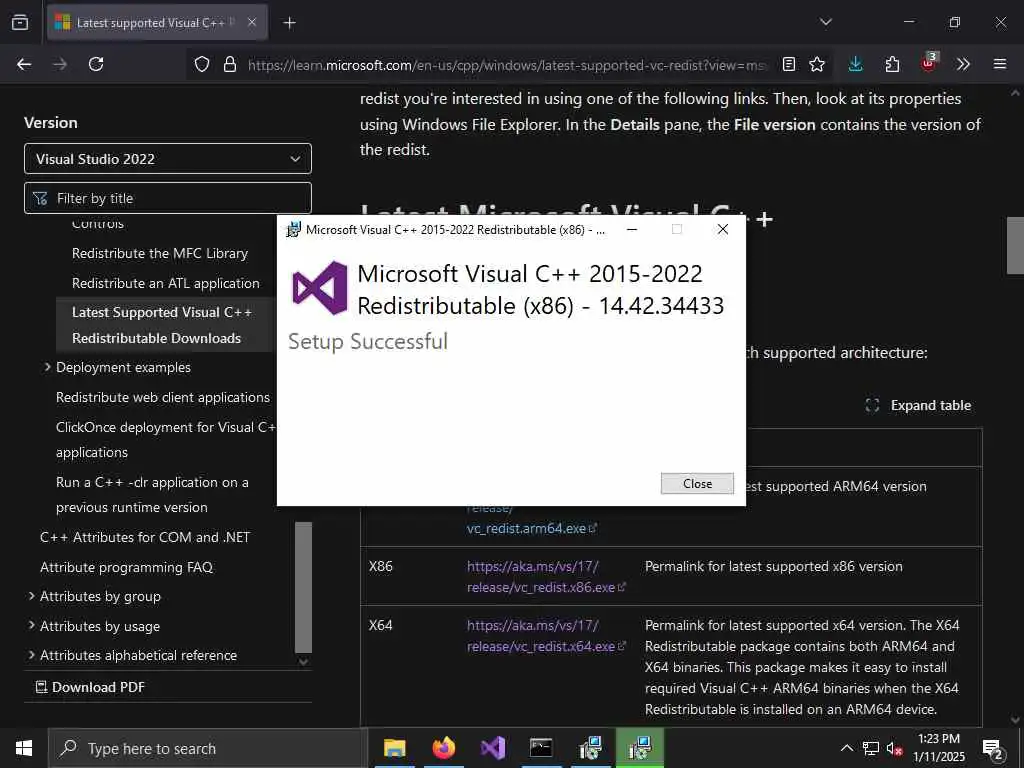Open the vc_redist.x64.exe permalink
The height and width of the screenshot is (768, 1024).
pos(546,635)
